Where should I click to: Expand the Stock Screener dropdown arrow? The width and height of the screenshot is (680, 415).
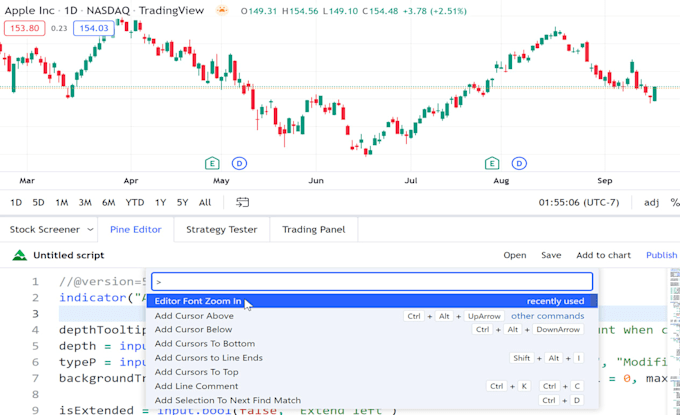pos(90,229)
